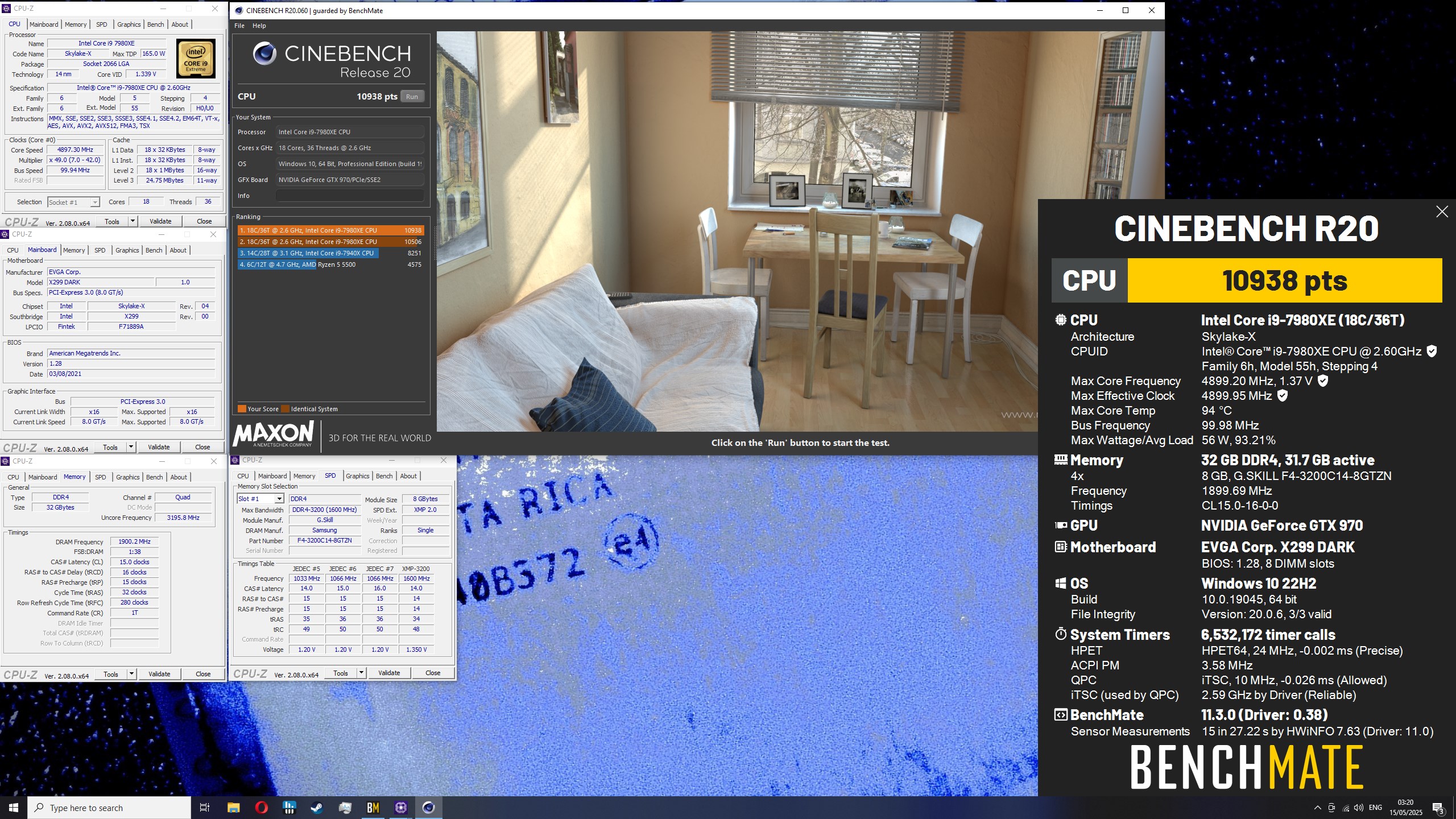Switch to SPD tab in CPU-Z Memory window
Viewport: 1456px width, 819px height.
(x=101, y=477)
